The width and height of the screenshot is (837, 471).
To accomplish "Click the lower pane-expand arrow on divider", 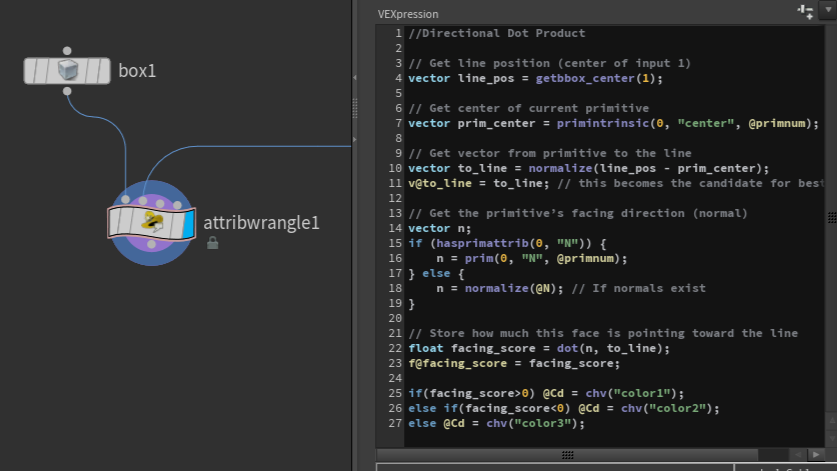I will (355, 140).
